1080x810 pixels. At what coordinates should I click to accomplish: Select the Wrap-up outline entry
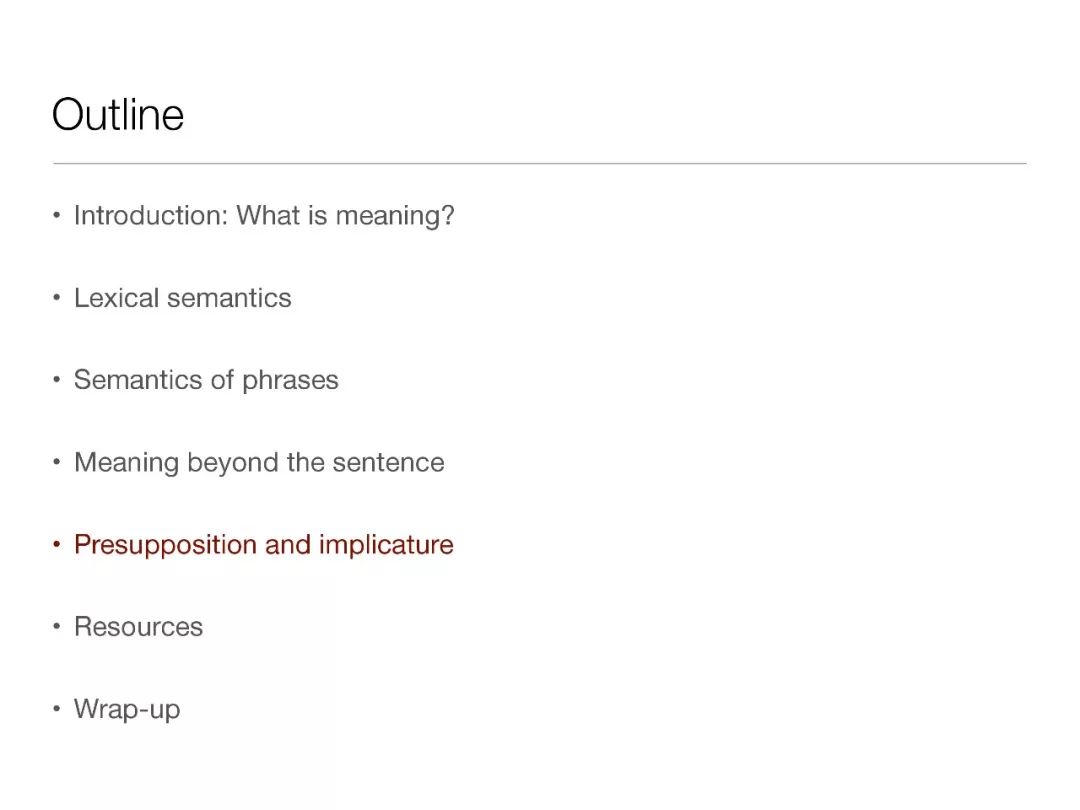point(127,709)
